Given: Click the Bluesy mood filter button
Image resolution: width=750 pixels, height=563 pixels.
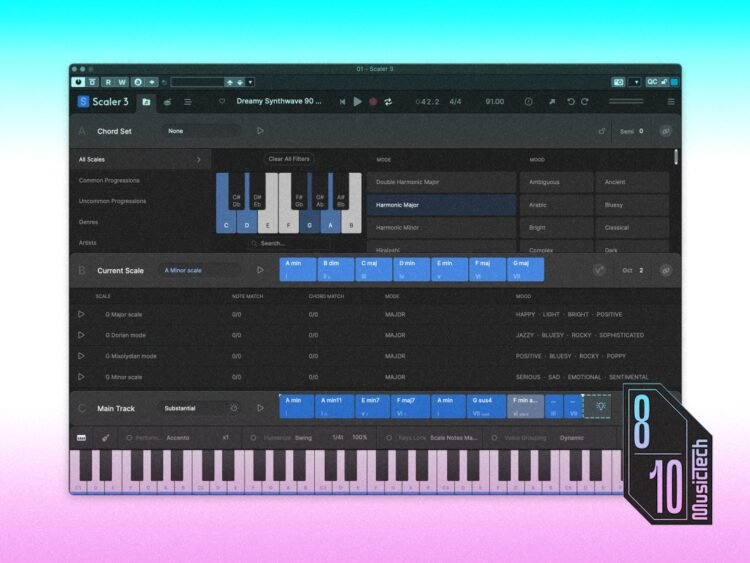Looking at the screenshot, I should pos(632,205).
